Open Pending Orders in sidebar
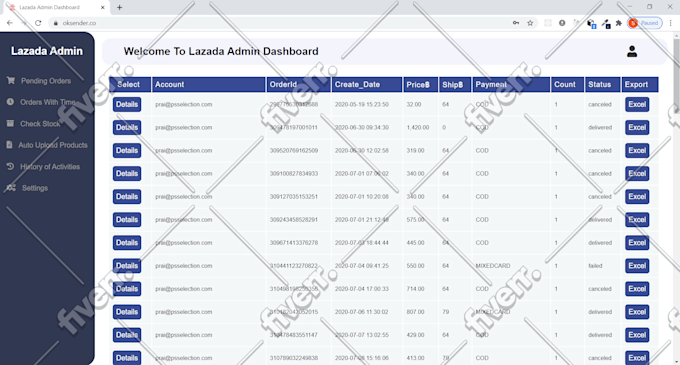 click(46, 81)
